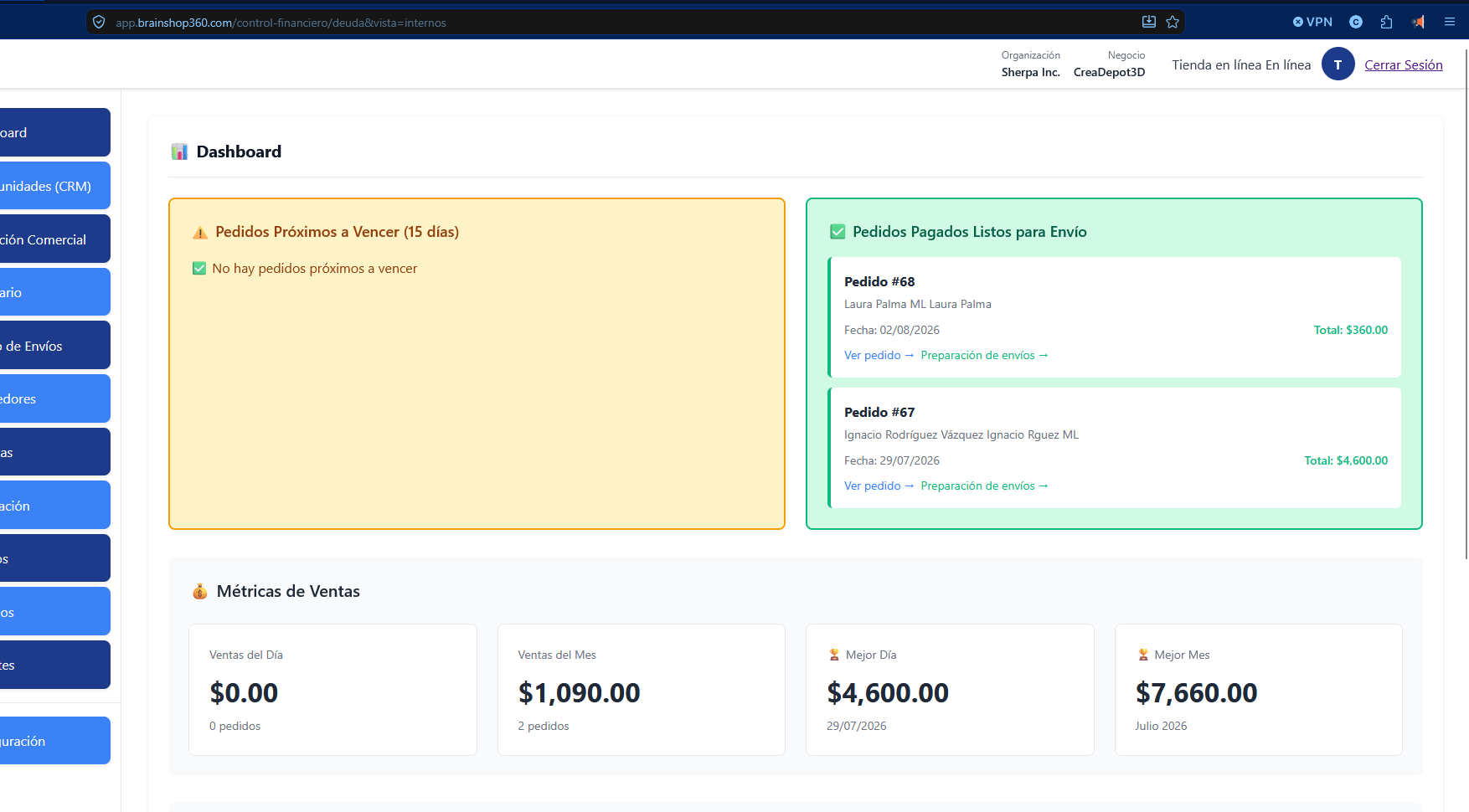1469x812 pixels.
Task: Open Preparación de envíos for Pedido #67
Action: tap(984, 486)
